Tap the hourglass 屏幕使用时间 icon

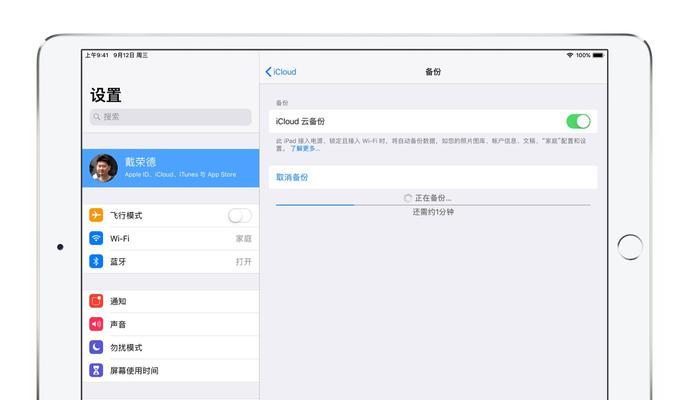tap(96, 370)
